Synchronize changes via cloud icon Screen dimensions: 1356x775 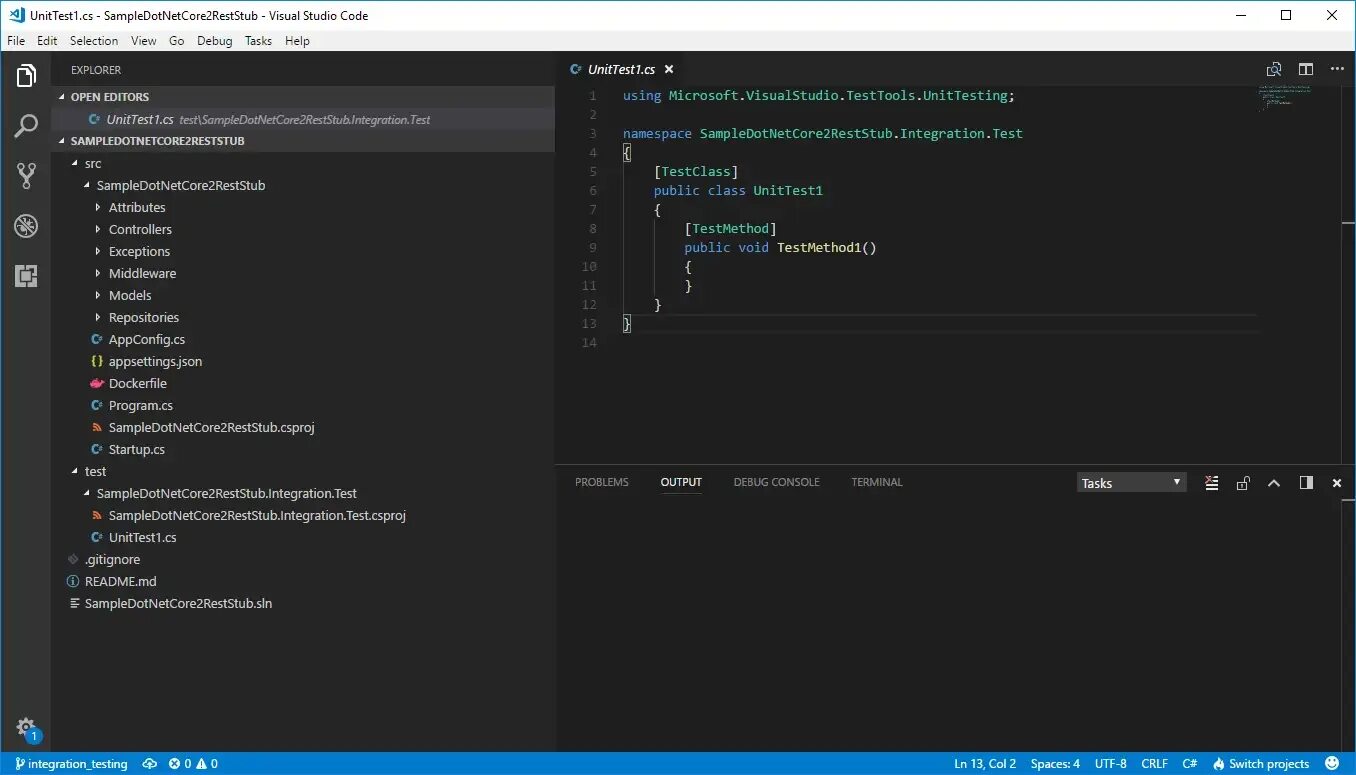pyautogui.click(x=150, y=764)
